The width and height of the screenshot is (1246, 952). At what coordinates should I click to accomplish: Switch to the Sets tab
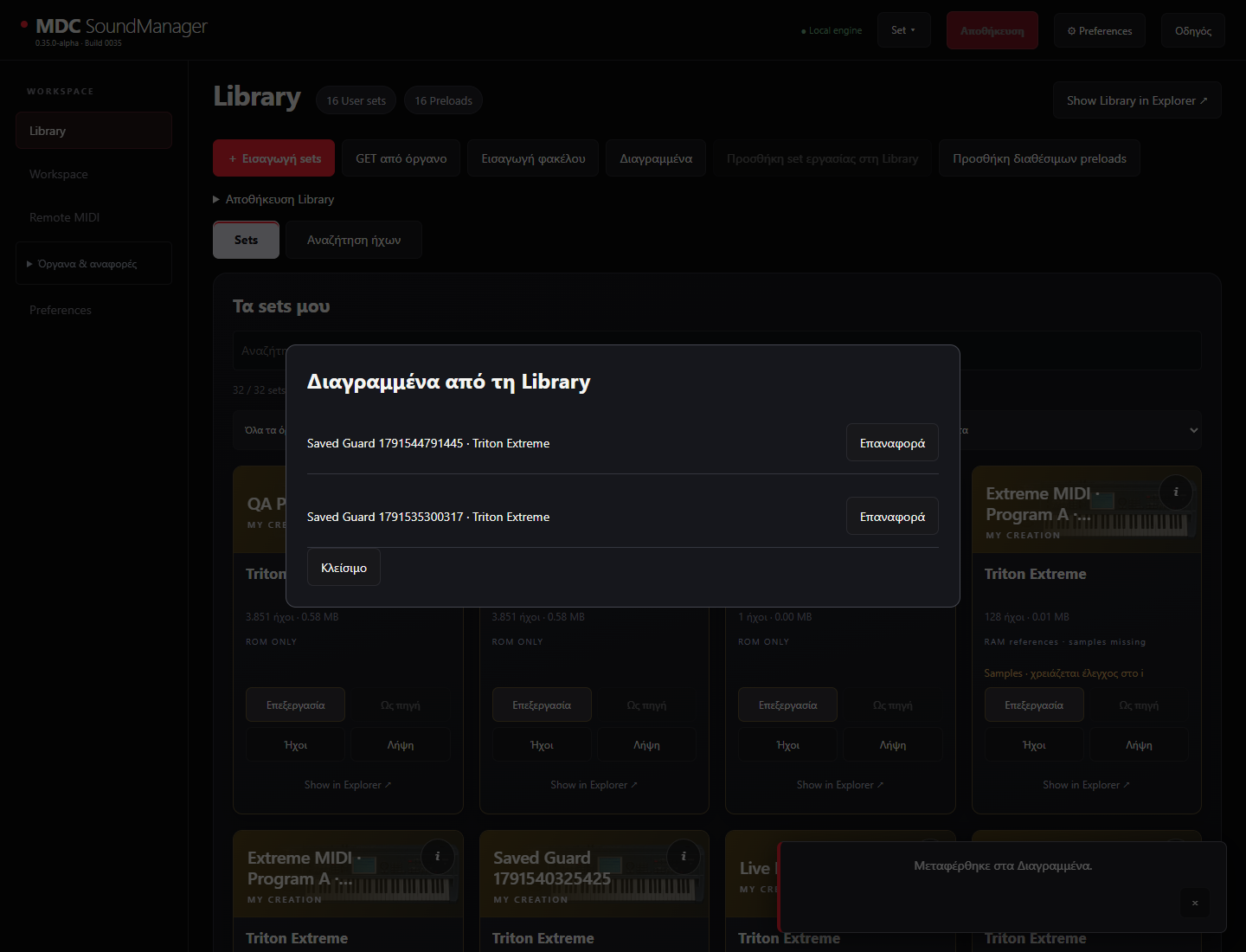coord(246,240)
